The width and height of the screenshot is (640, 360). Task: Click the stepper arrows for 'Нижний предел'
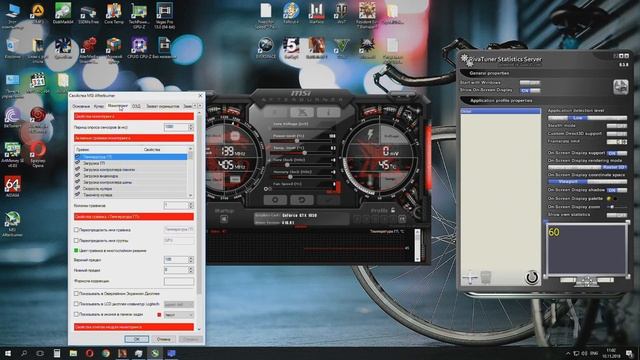191,270
